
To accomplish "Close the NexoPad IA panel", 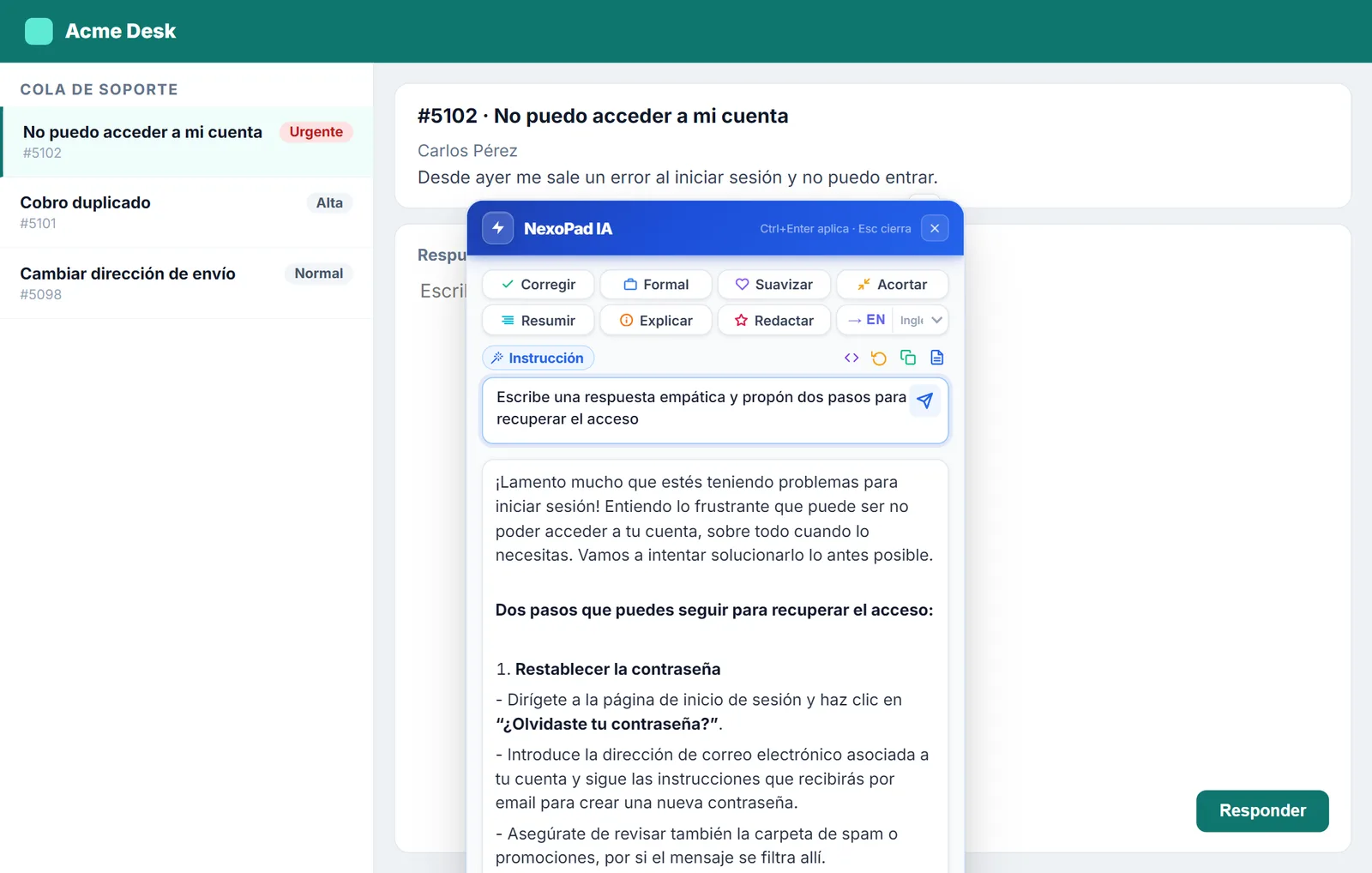I will click(935, 228).
